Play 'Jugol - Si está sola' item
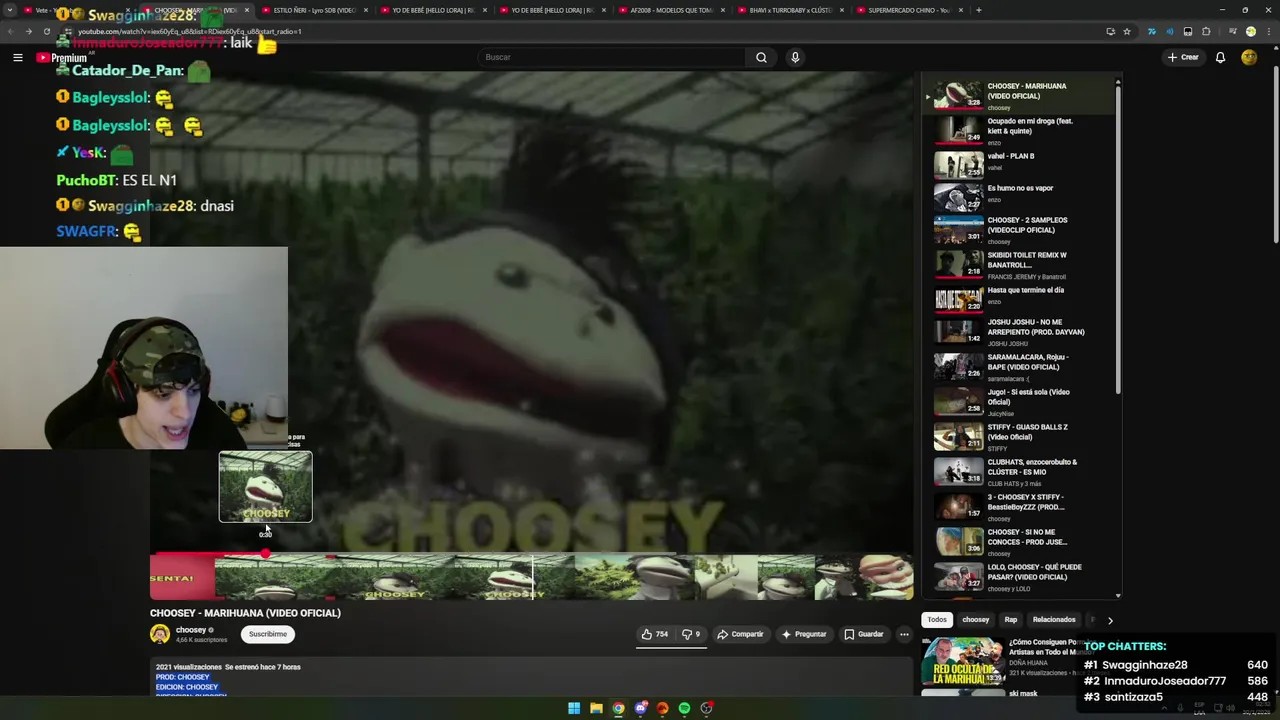 pos(1018,402)
